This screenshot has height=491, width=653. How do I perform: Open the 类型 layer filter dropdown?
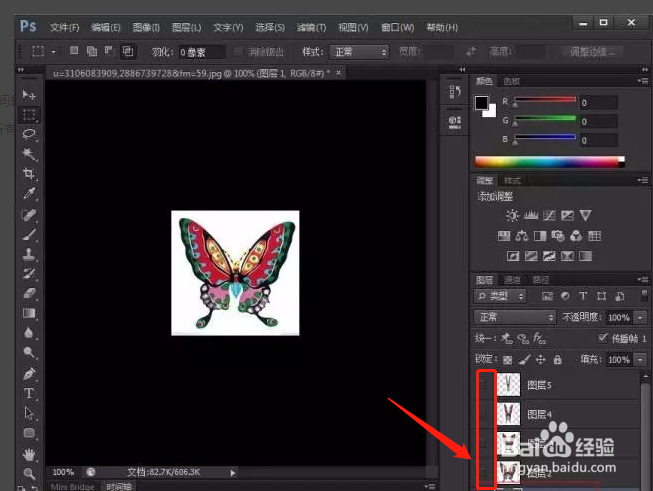point(500,296)
